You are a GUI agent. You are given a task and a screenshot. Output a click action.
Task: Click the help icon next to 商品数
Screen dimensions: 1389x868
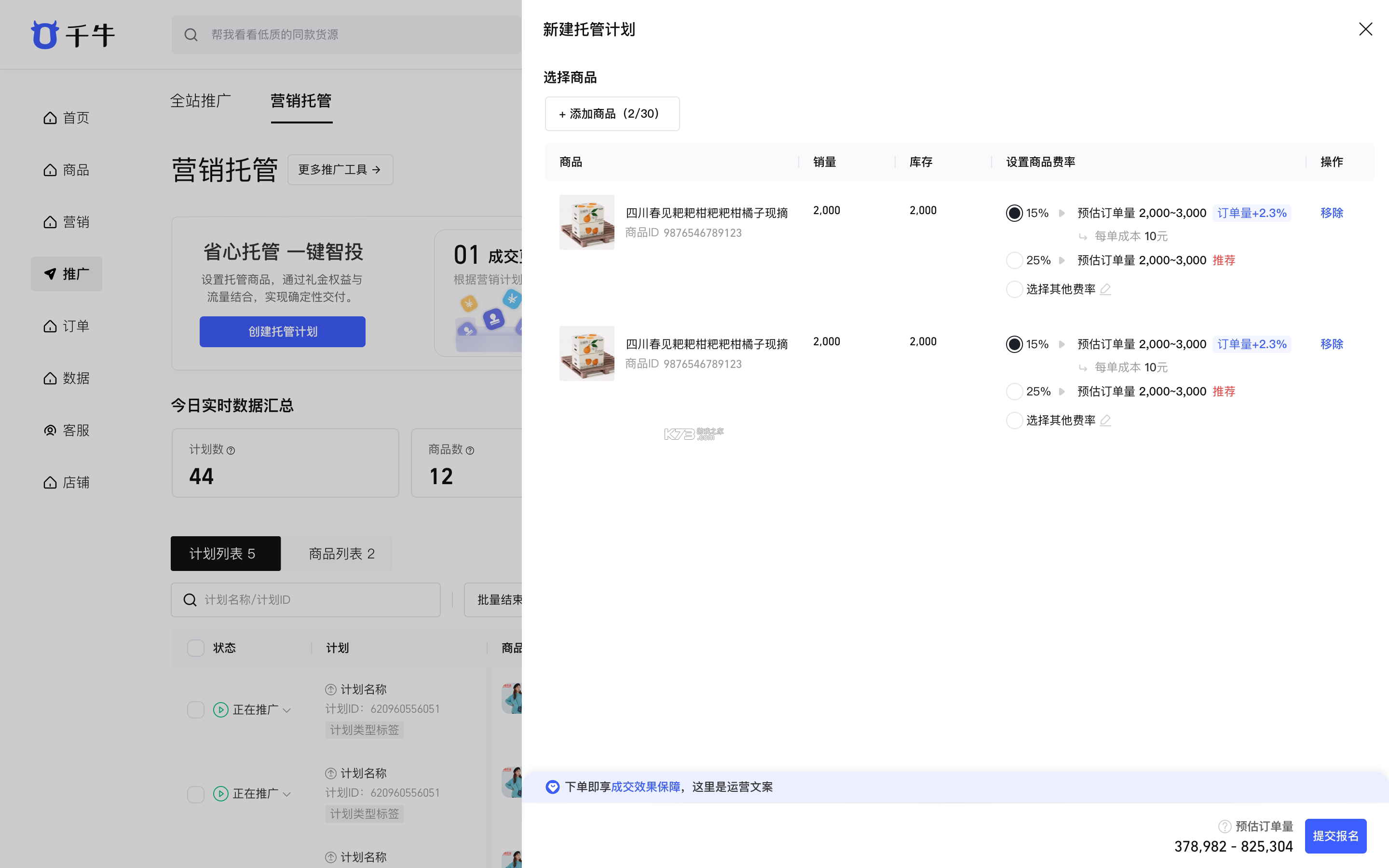(470, 451)
